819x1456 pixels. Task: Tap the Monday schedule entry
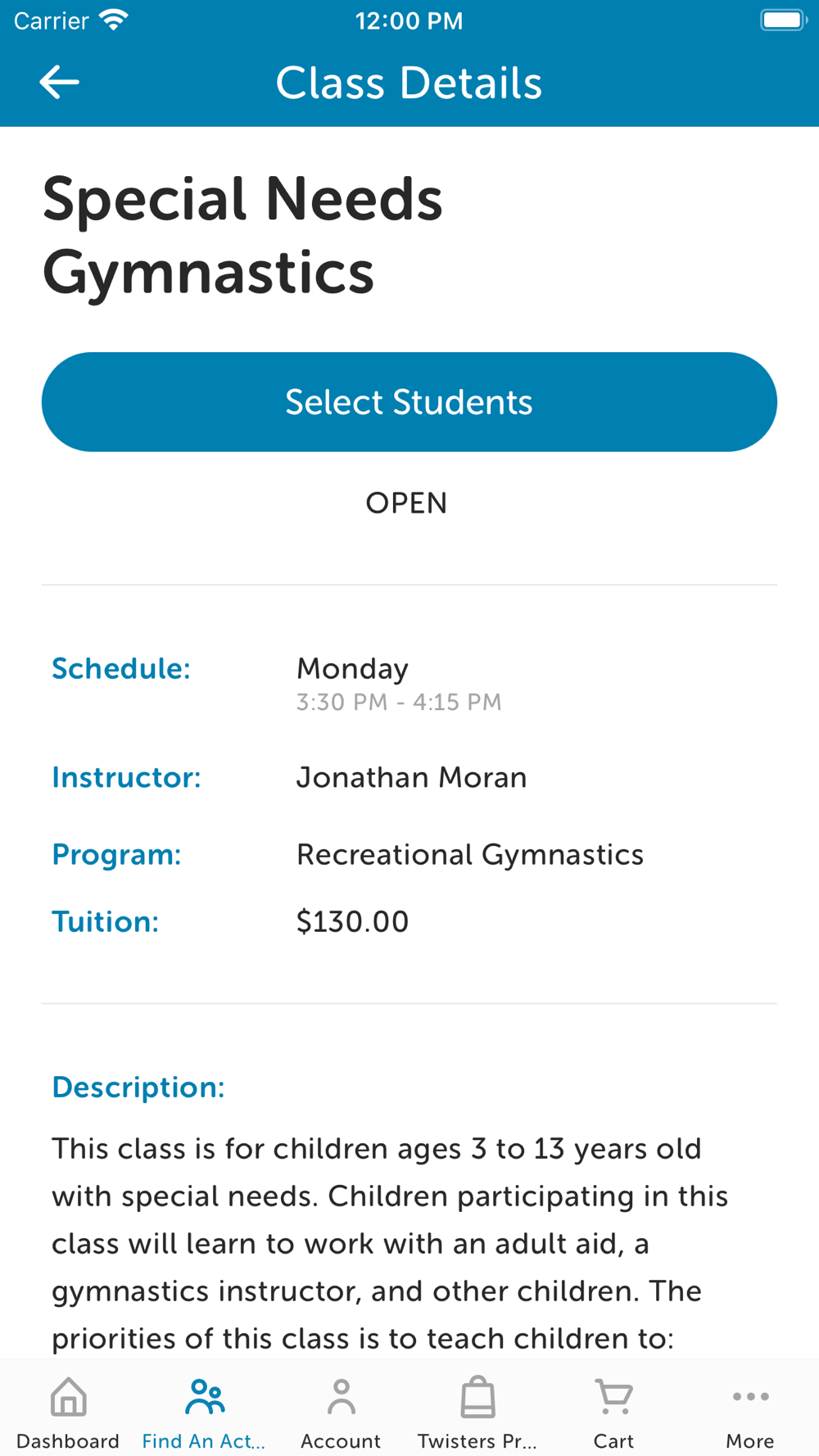[x=352, y=669]
